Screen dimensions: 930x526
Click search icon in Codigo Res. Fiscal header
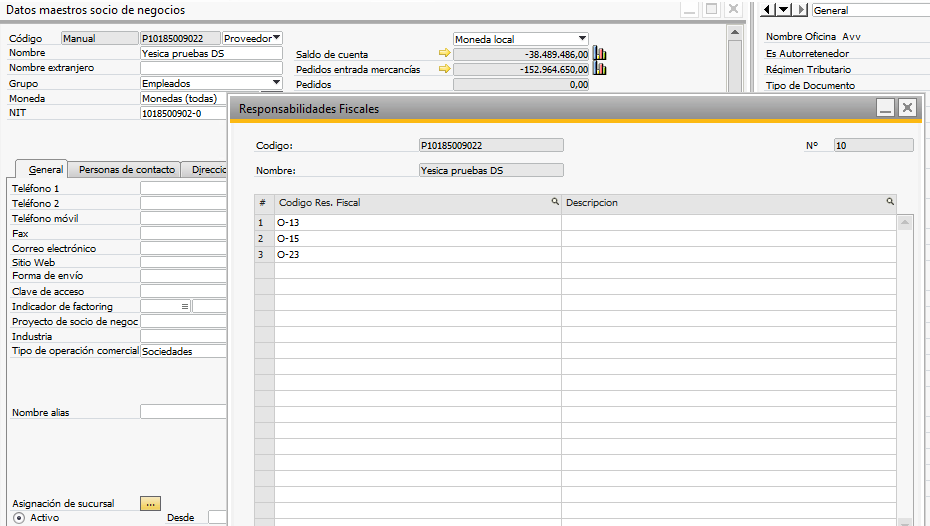[x=555, y=202]
